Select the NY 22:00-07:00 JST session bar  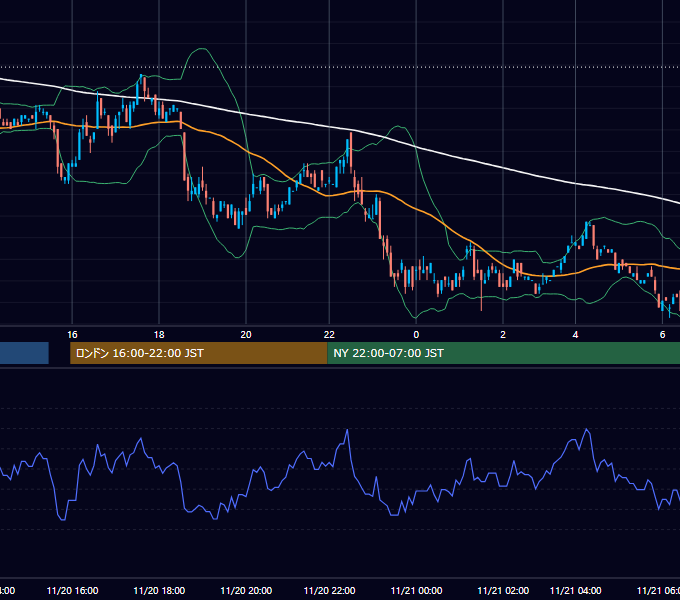pos(503,353)
